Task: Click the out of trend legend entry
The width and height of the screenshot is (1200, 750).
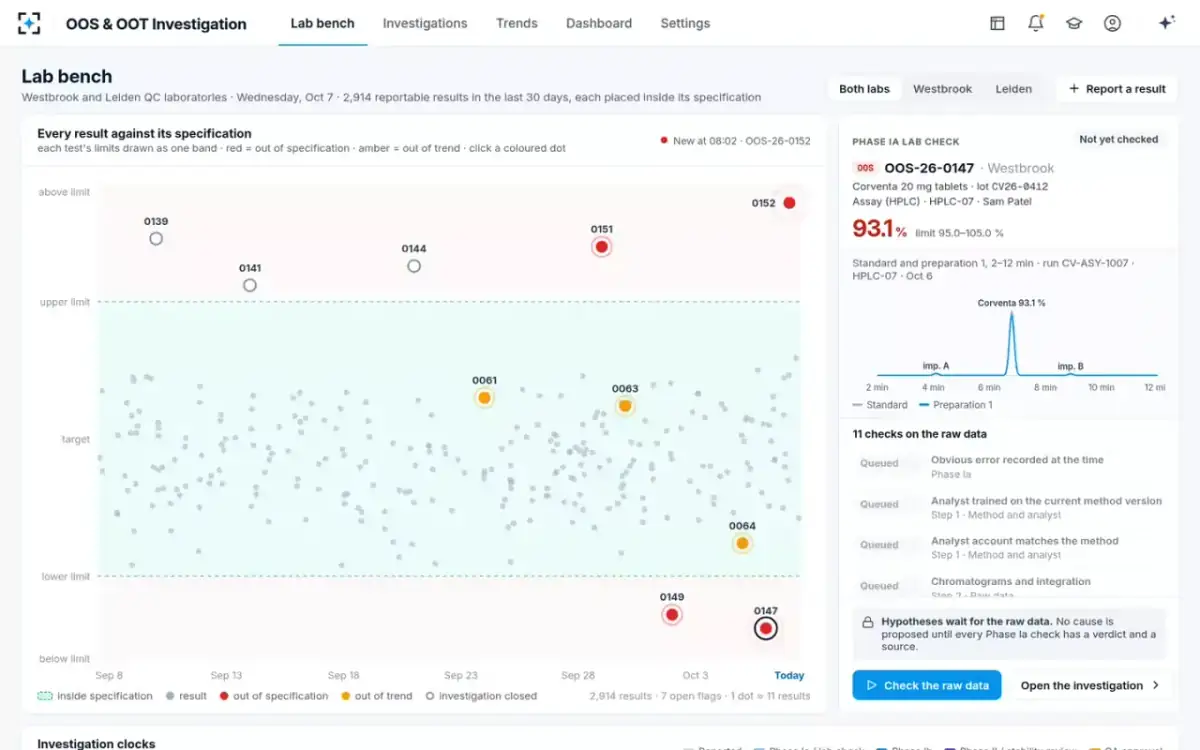Action: (376, 696)
